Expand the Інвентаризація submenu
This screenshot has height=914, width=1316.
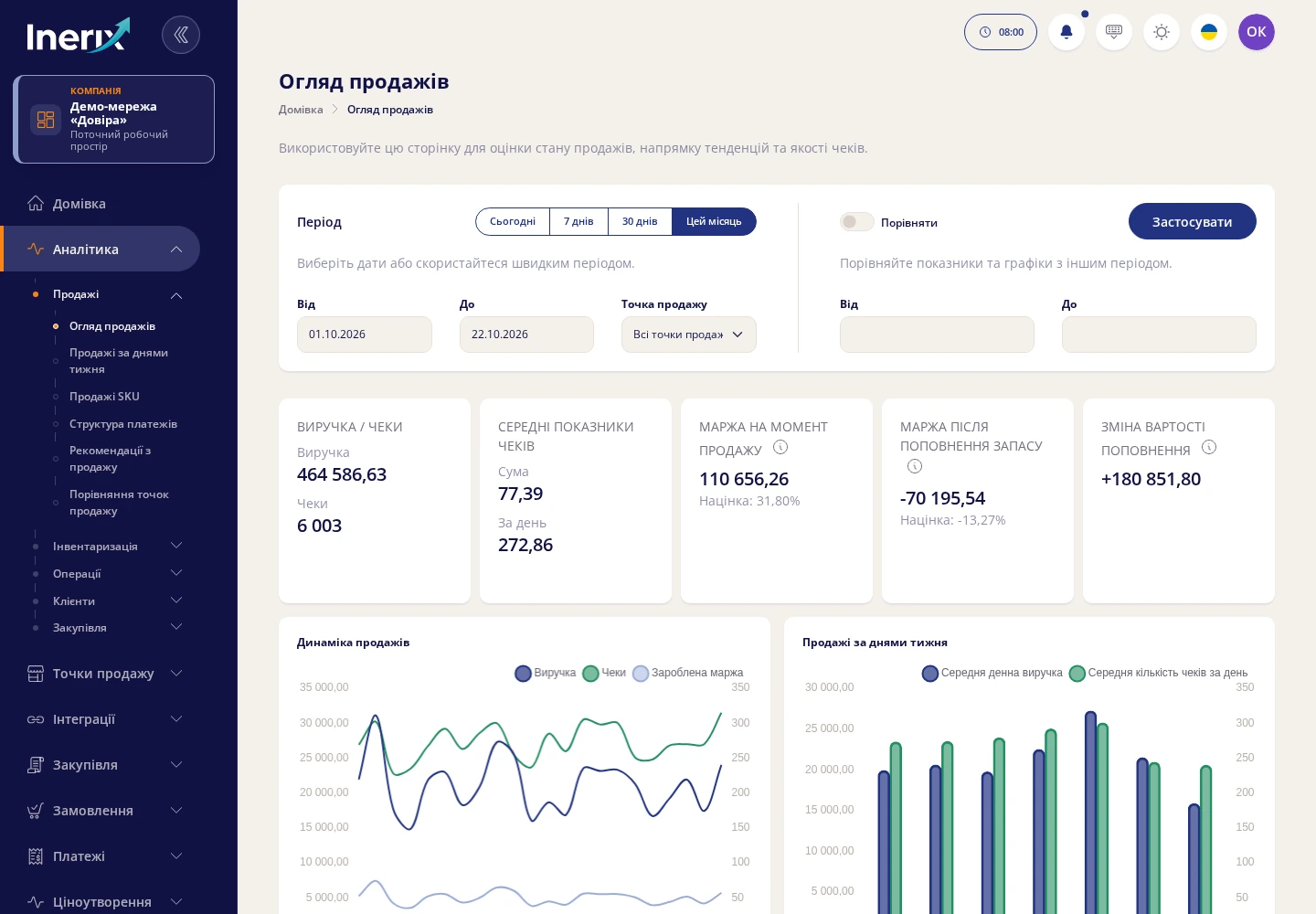click(x=176, y=546)
